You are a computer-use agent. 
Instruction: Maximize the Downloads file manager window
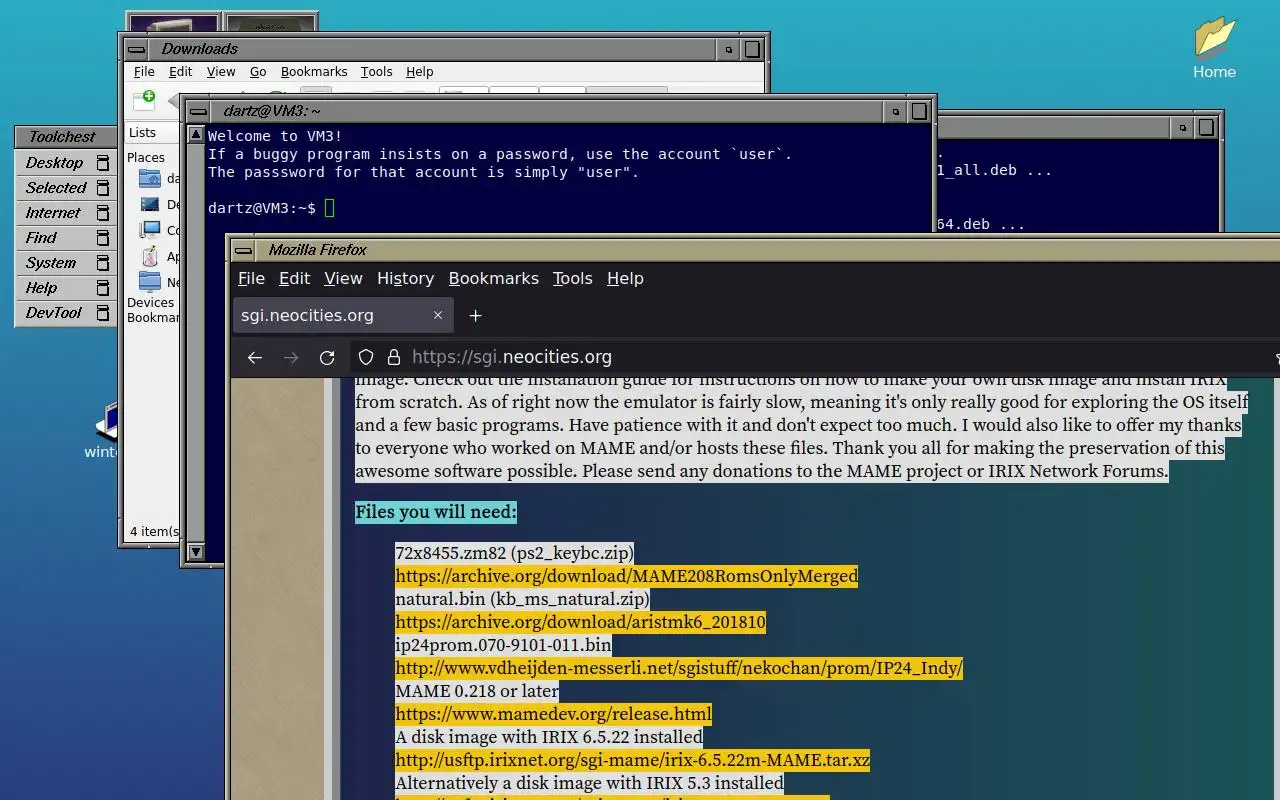(752, 49)
